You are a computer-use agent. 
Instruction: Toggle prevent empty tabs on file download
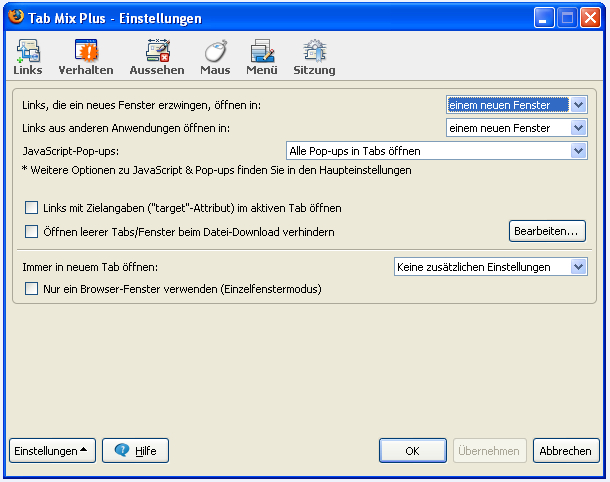(32, 231)
